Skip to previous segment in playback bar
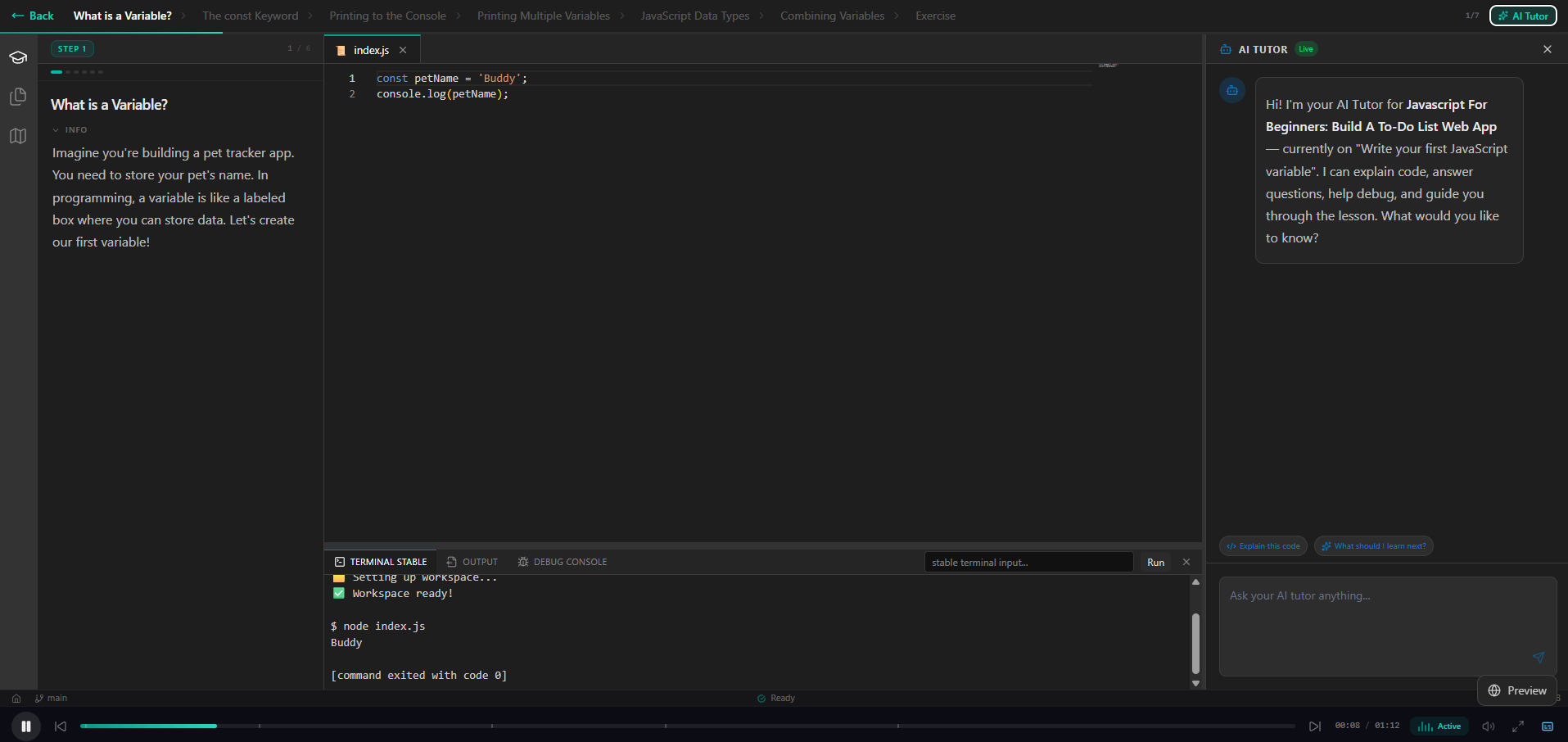 pyautogui.click(x=61, y=726)
